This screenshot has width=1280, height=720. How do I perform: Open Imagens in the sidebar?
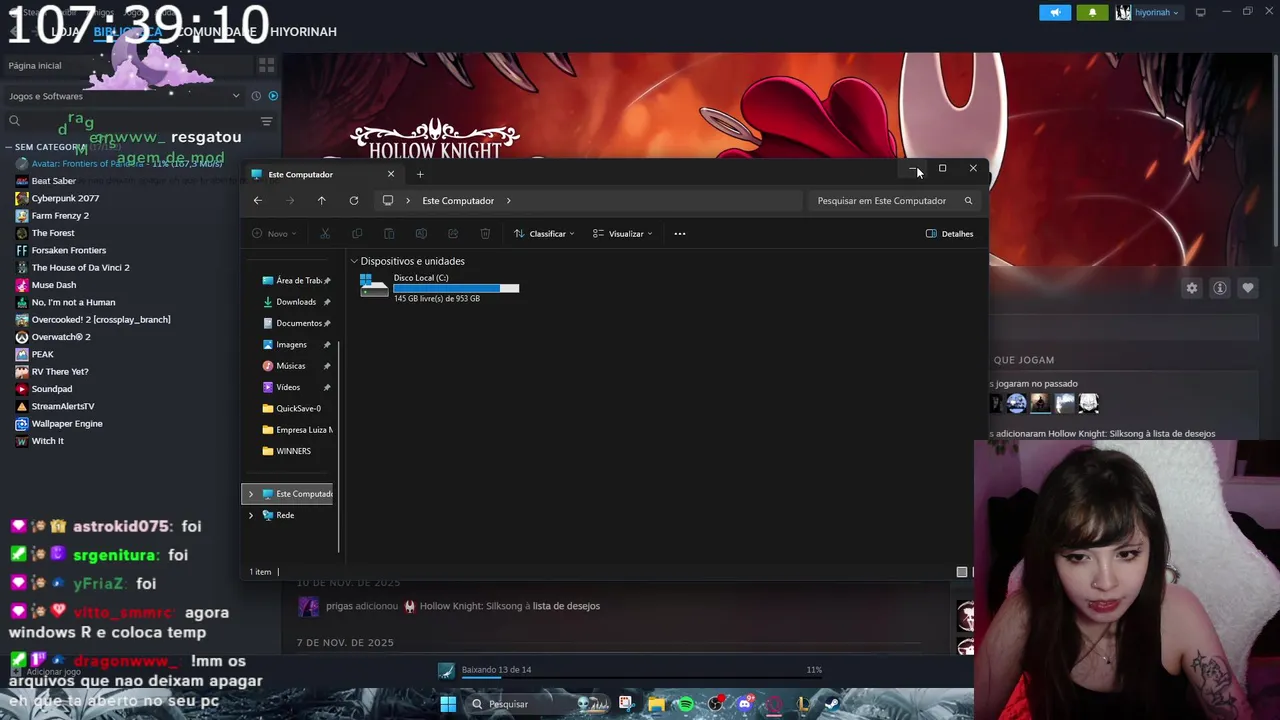(x=296, y=345)
